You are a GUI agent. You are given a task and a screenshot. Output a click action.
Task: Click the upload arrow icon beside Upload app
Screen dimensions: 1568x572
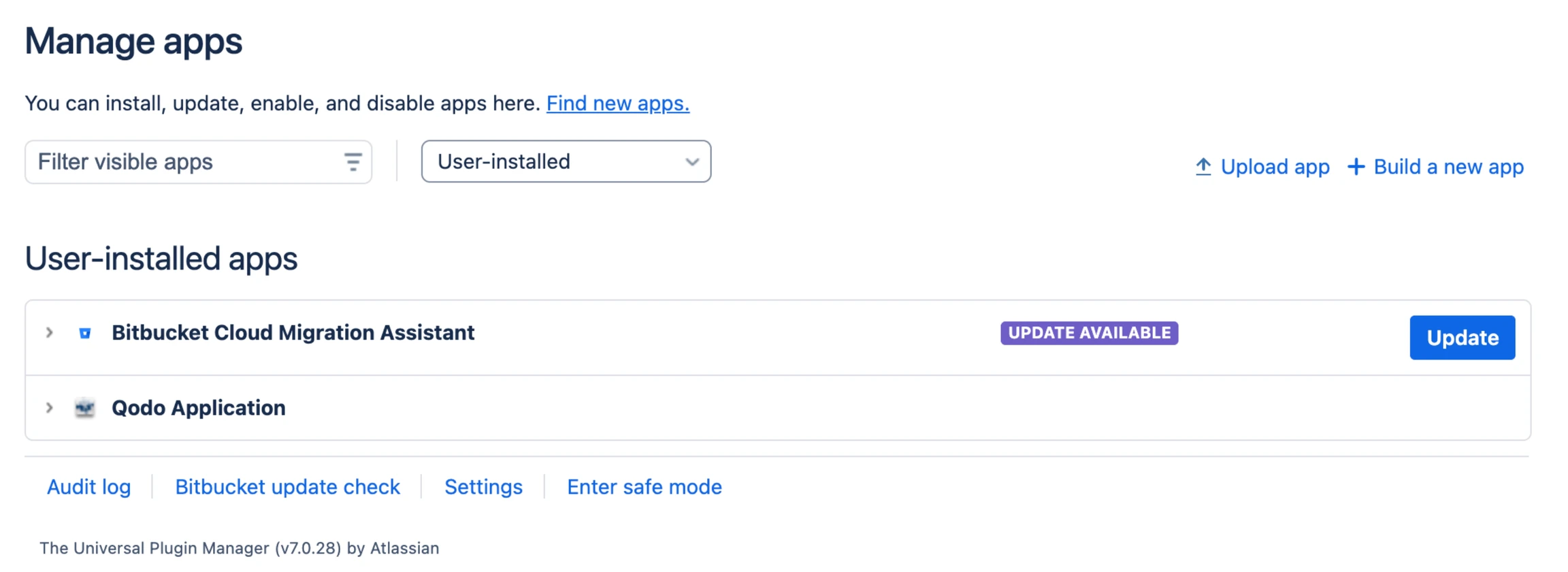click(x=1203, y=167)
